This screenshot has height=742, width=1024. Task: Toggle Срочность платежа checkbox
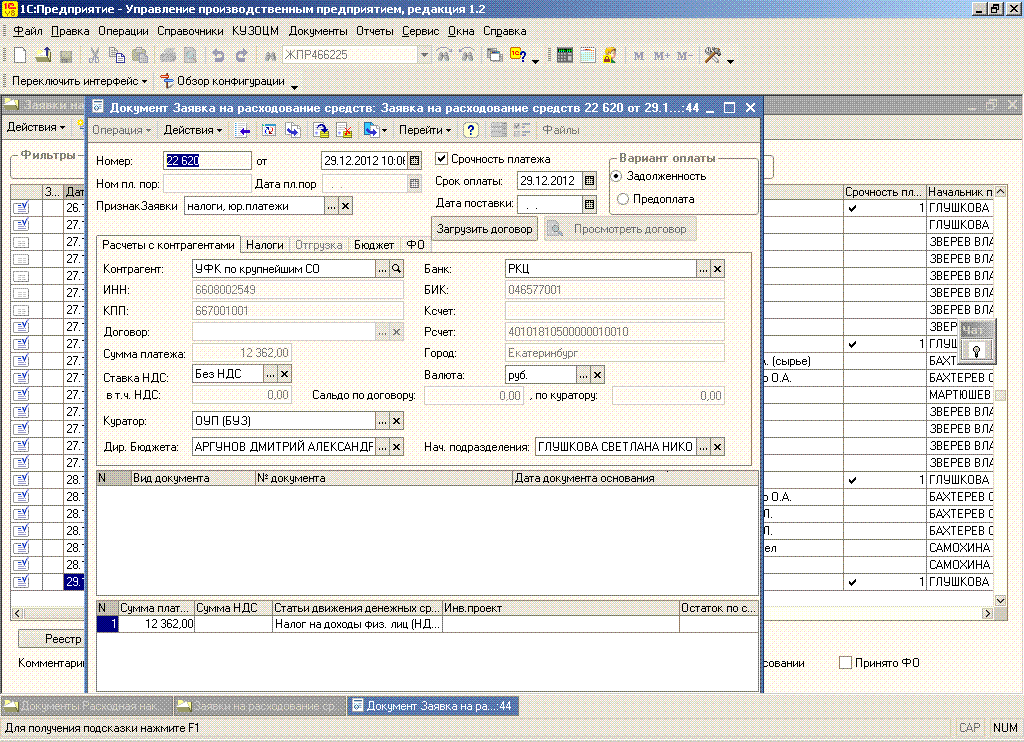coord(442,159)
